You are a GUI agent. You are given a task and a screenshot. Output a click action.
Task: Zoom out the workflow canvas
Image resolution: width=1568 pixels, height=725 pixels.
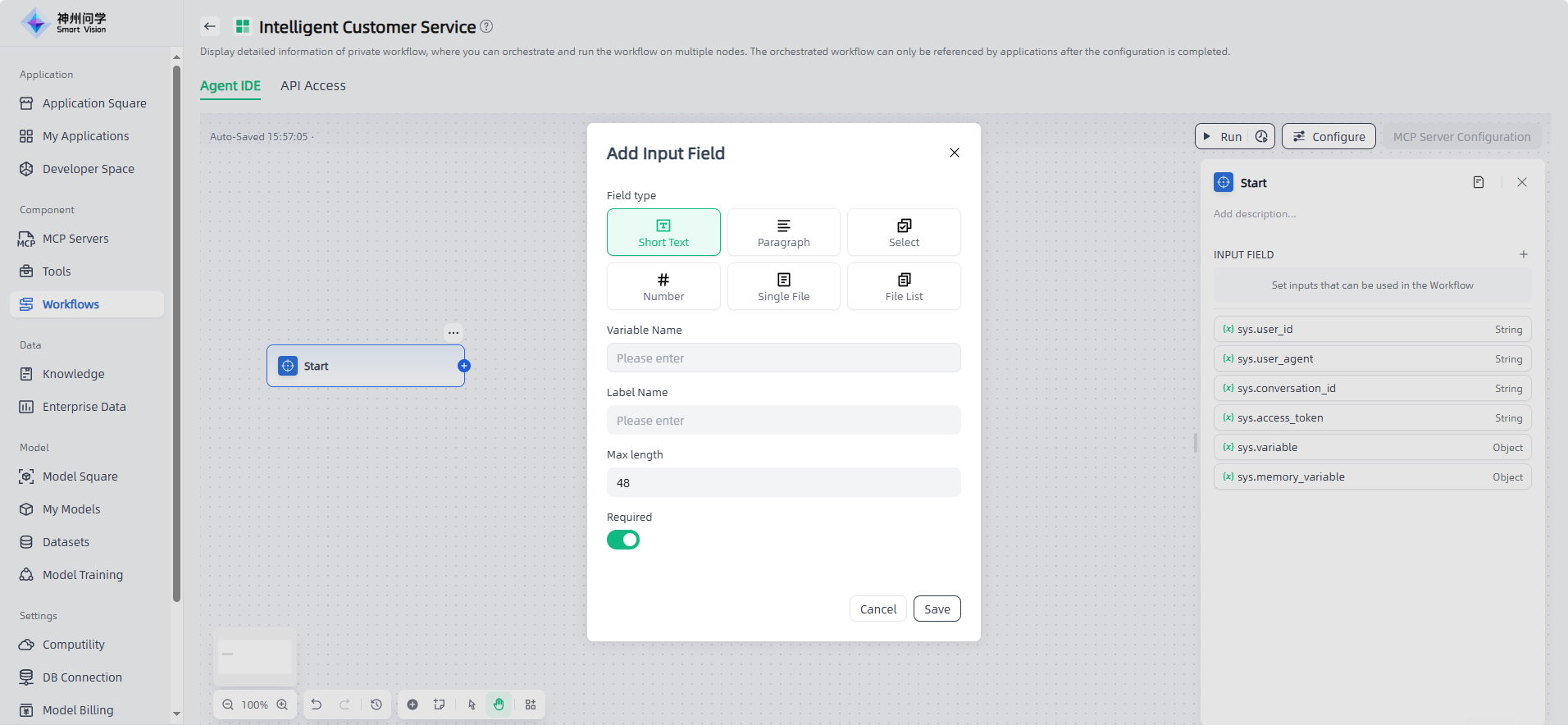(228, 704)
